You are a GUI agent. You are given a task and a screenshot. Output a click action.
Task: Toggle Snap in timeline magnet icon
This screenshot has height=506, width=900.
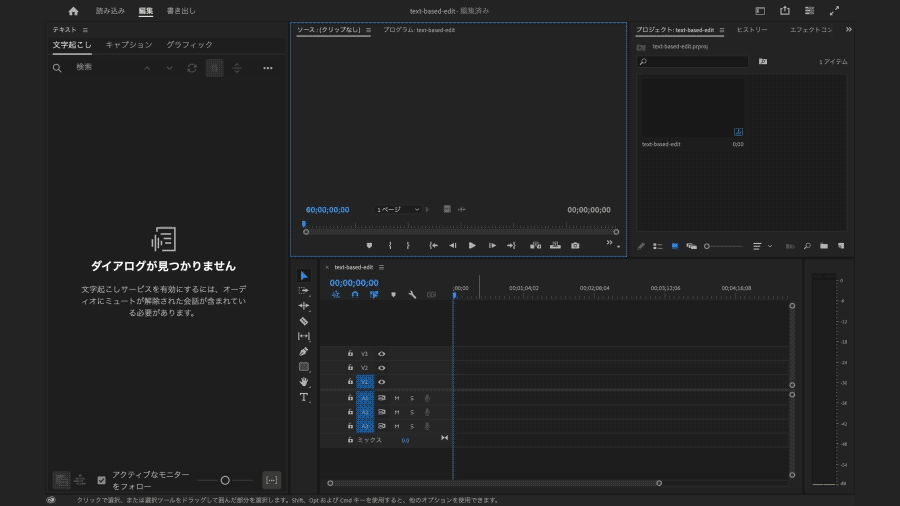coord(355,294)
